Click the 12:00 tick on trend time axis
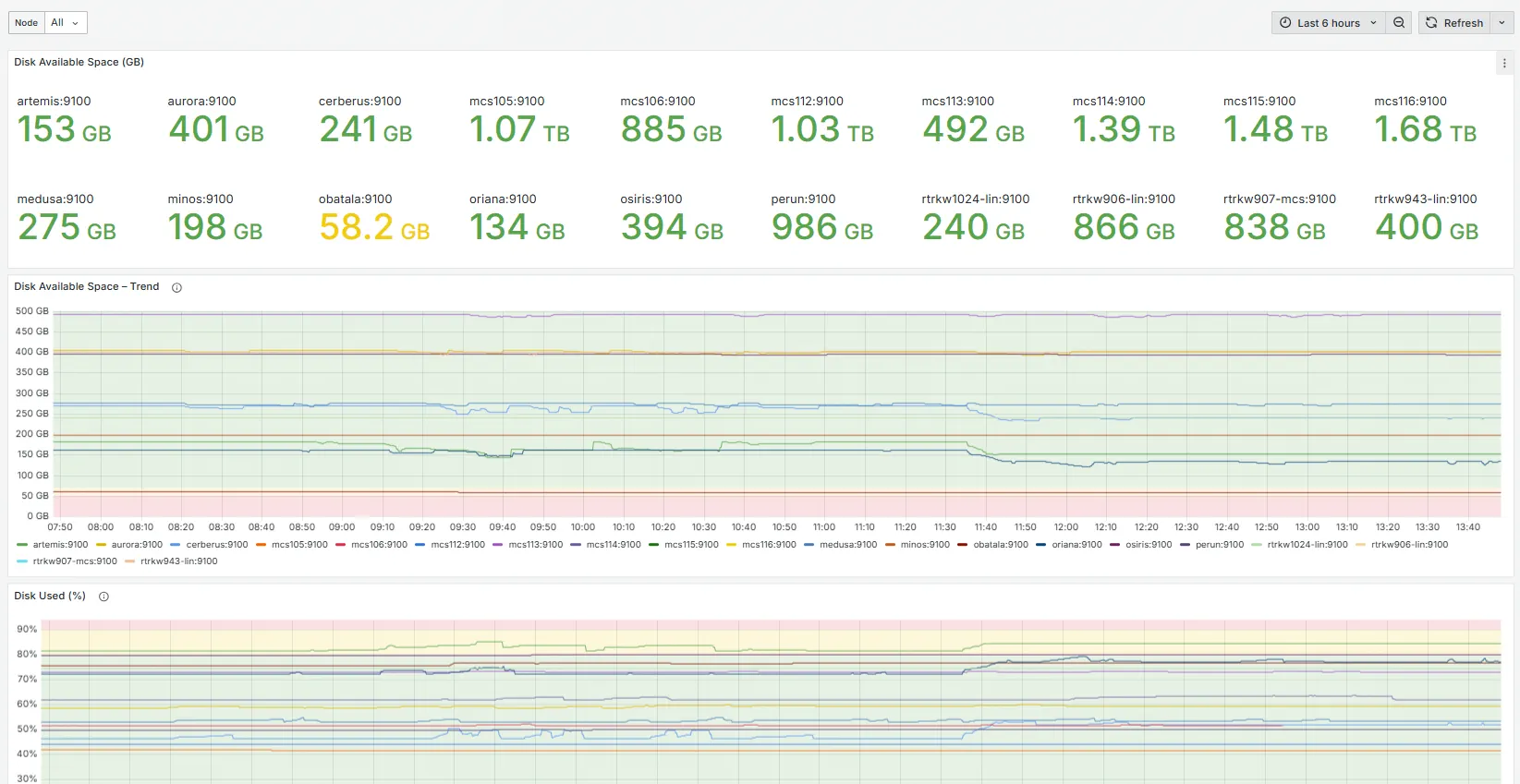This screenshot has width=1520, height=784. (1065, 527)
